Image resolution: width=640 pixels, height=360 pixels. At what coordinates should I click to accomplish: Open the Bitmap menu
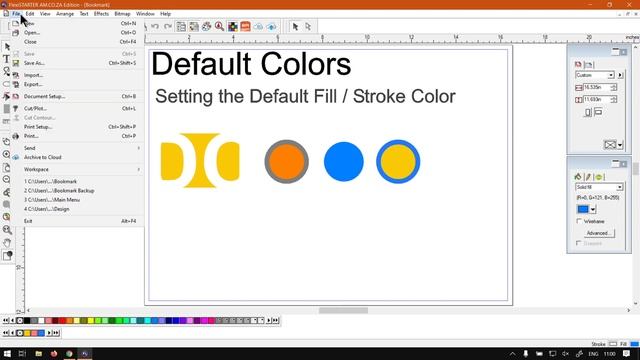point(122,14)
